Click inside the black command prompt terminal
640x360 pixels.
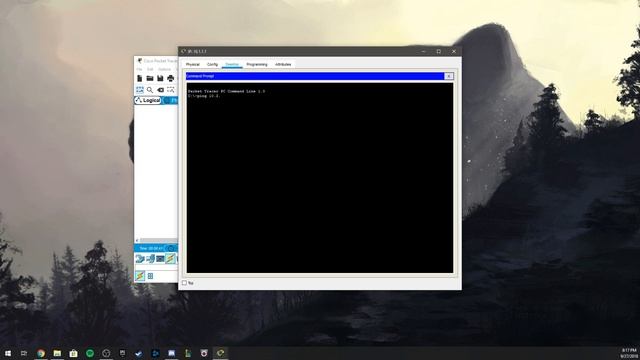(x=320, y=178)
